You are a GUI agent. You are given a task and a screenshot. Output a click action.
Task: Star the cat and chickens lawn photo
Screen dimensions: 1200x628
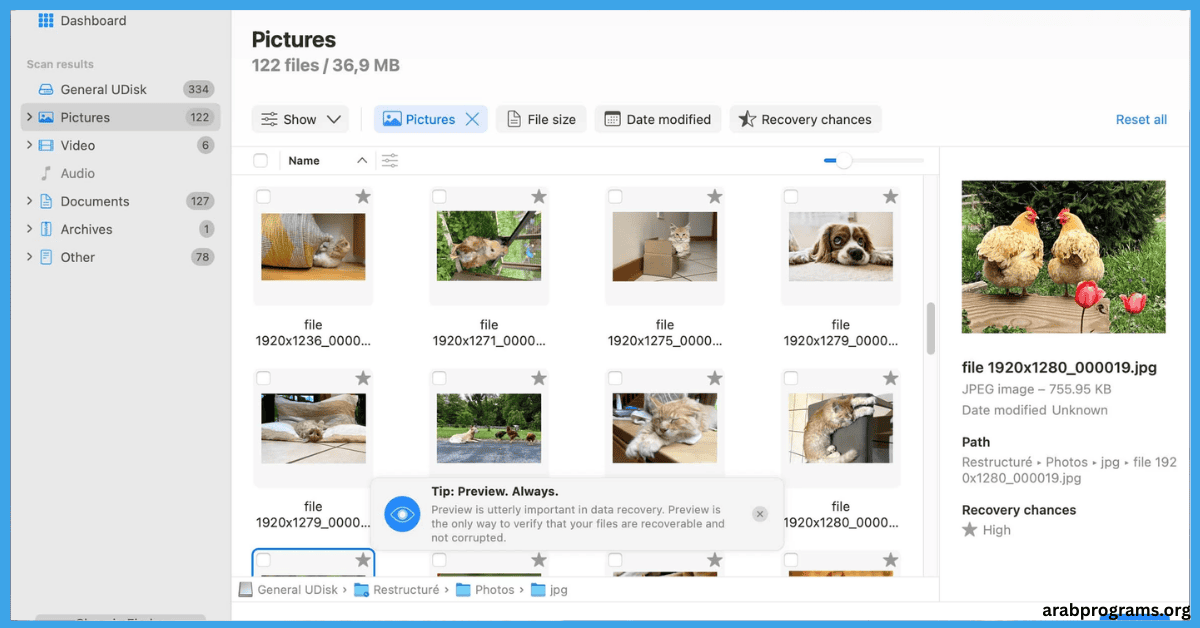[539, 378]
